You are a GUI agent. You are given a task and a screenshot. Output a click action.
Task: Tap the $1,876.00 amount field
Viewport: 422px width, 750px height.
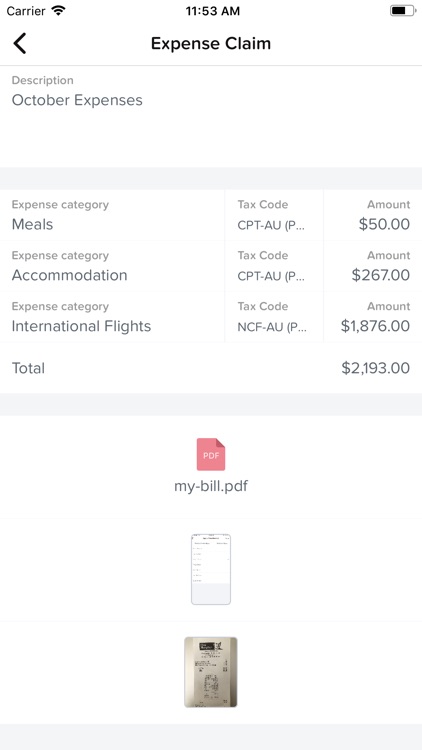(373, 317)
